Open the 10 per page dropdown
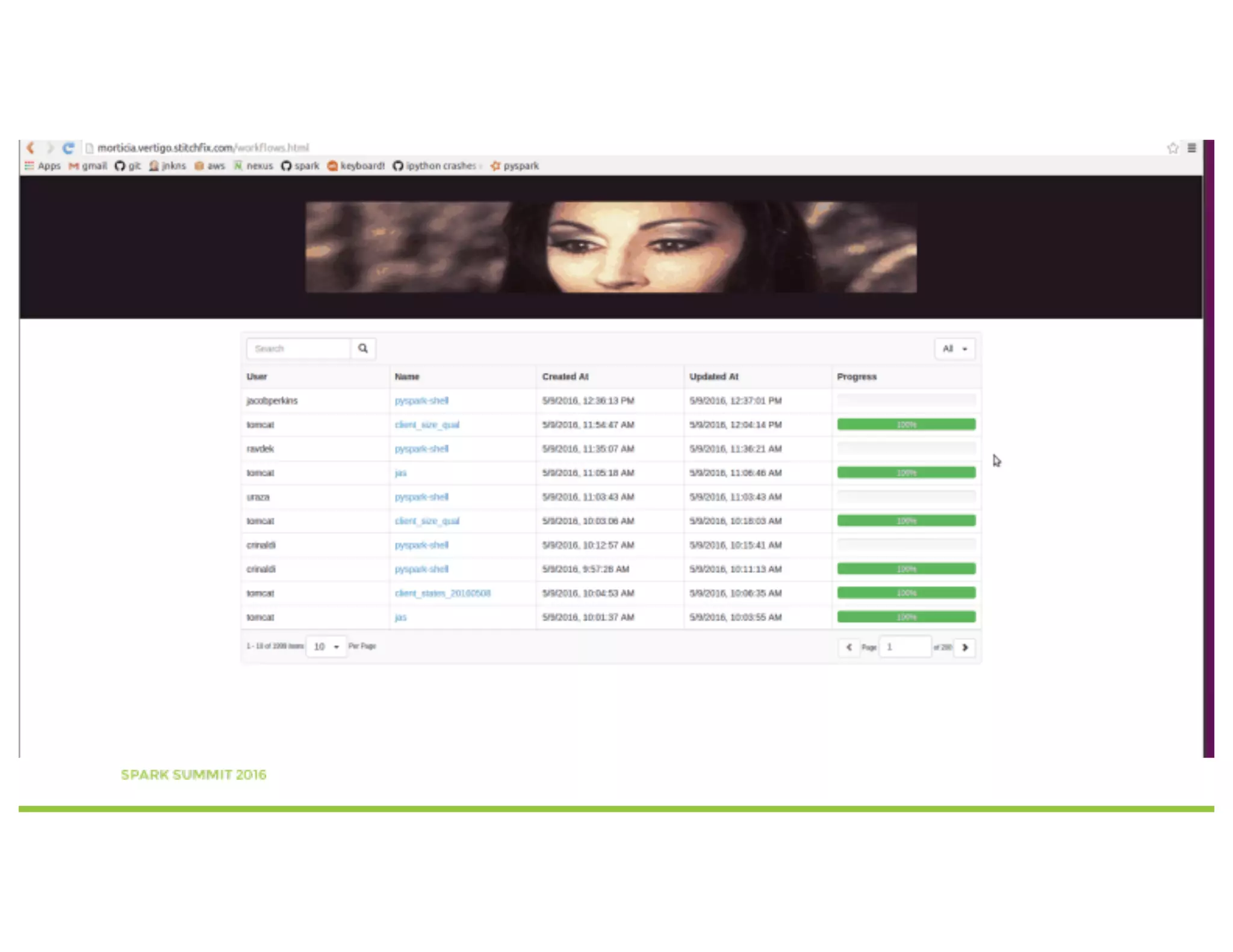The width and height of the screenshot is (1233, 952). [326, 646]
